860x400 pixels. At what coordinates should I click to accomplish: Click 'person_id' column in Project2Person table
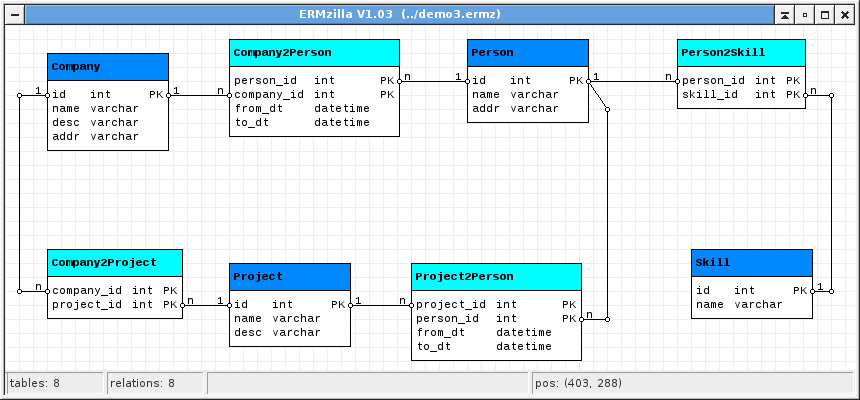(x=496, y=319)
